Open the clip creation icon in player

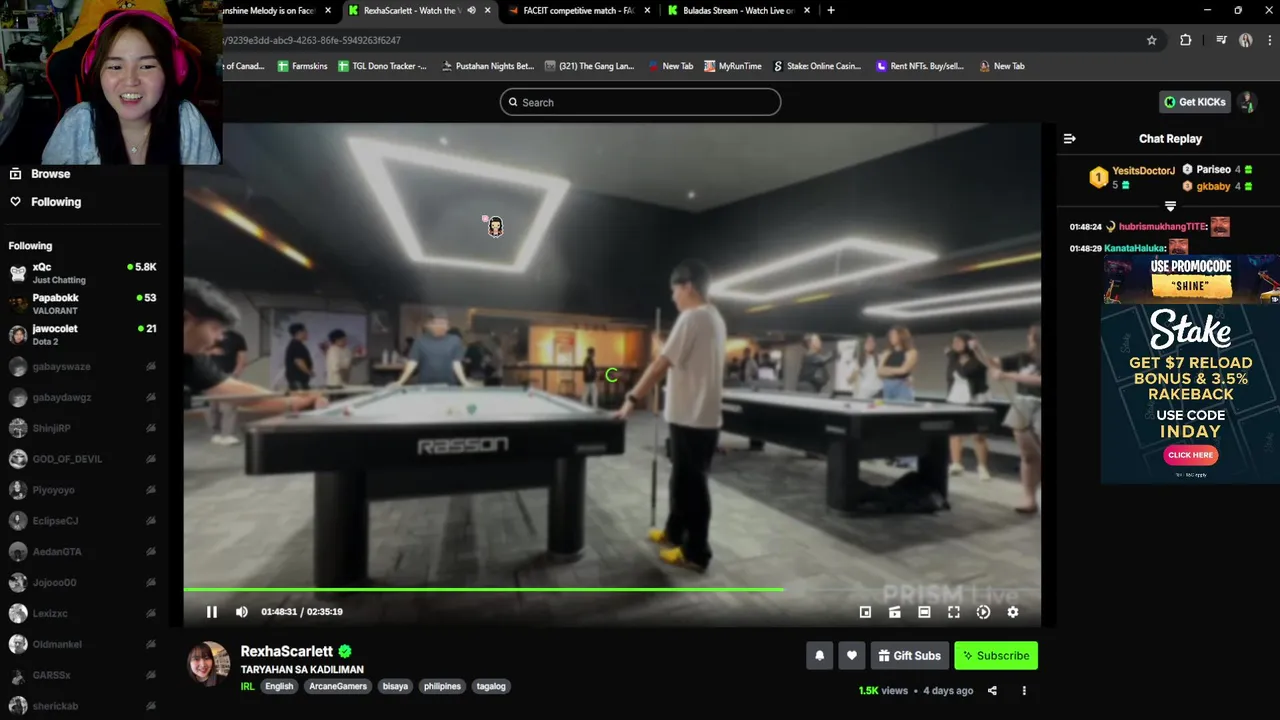coord(895,612)
